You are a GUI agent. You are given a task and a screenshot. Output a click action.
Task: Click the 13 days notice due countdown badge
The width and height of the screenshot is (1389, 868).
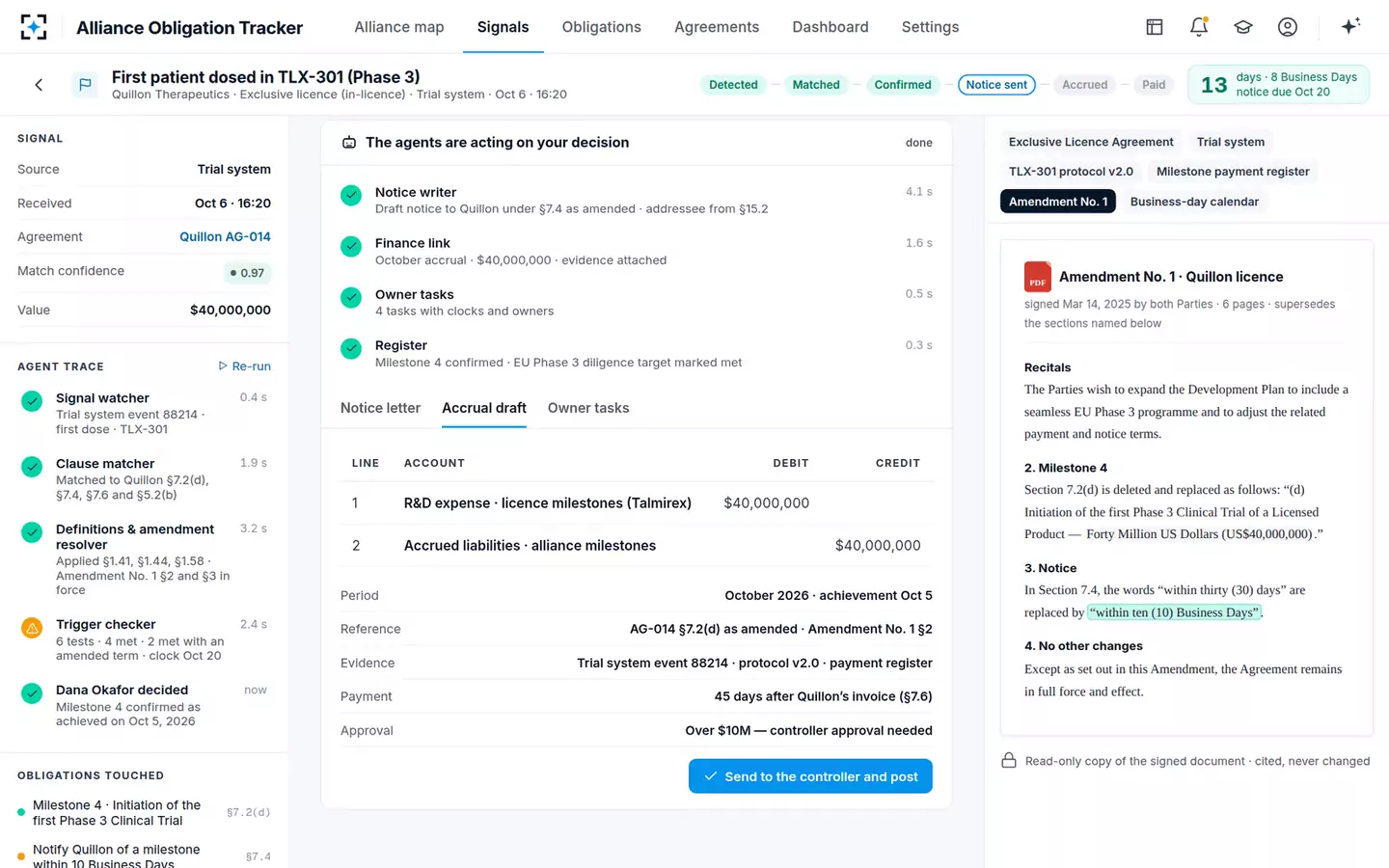1278,85
